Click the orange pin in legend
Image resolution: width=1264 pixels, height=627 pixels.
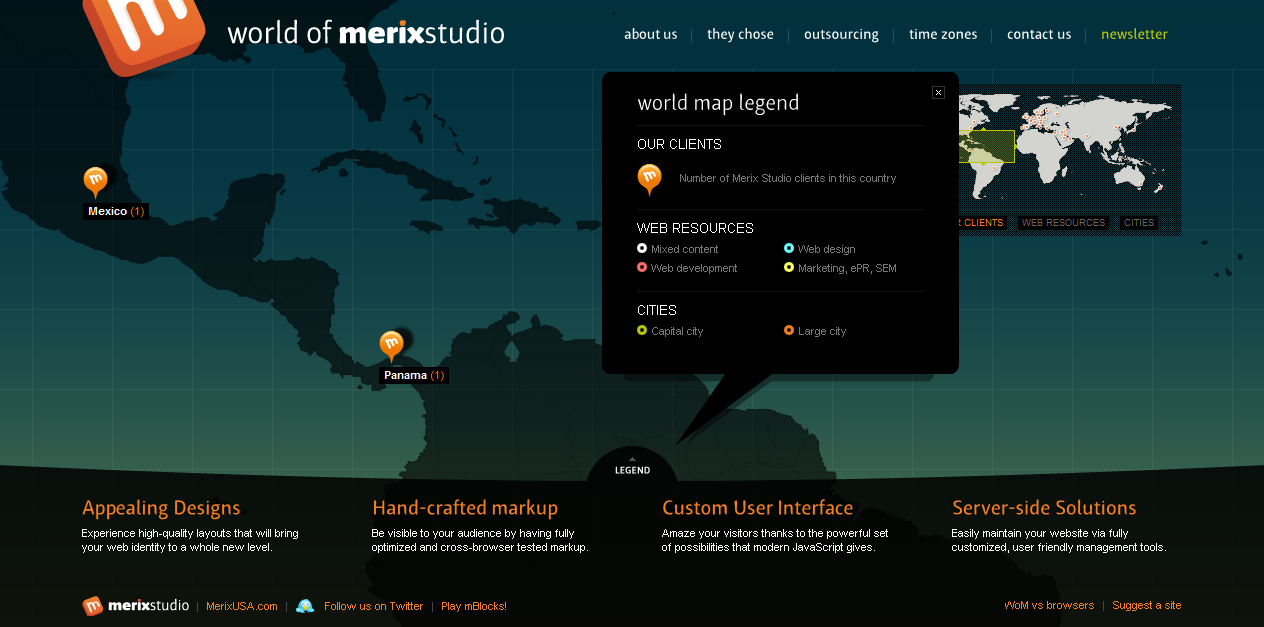[649, 178]
